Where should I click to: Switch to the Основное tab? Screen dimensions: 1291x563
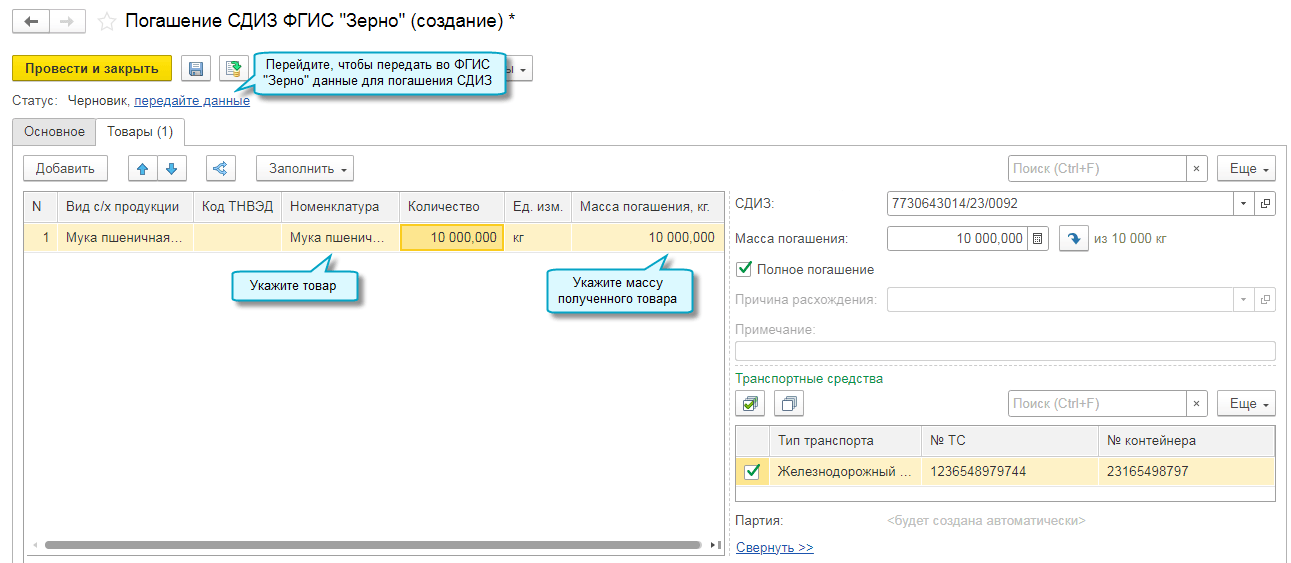pos(54,132)
